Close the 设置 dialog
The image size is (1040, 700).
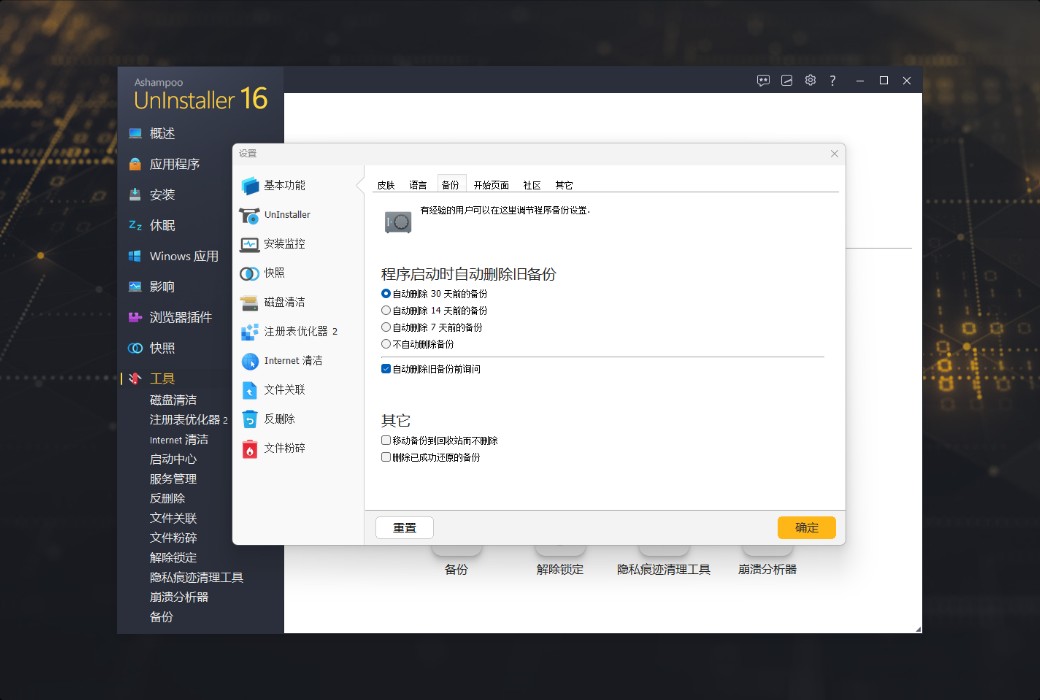(x=834, y=154)
